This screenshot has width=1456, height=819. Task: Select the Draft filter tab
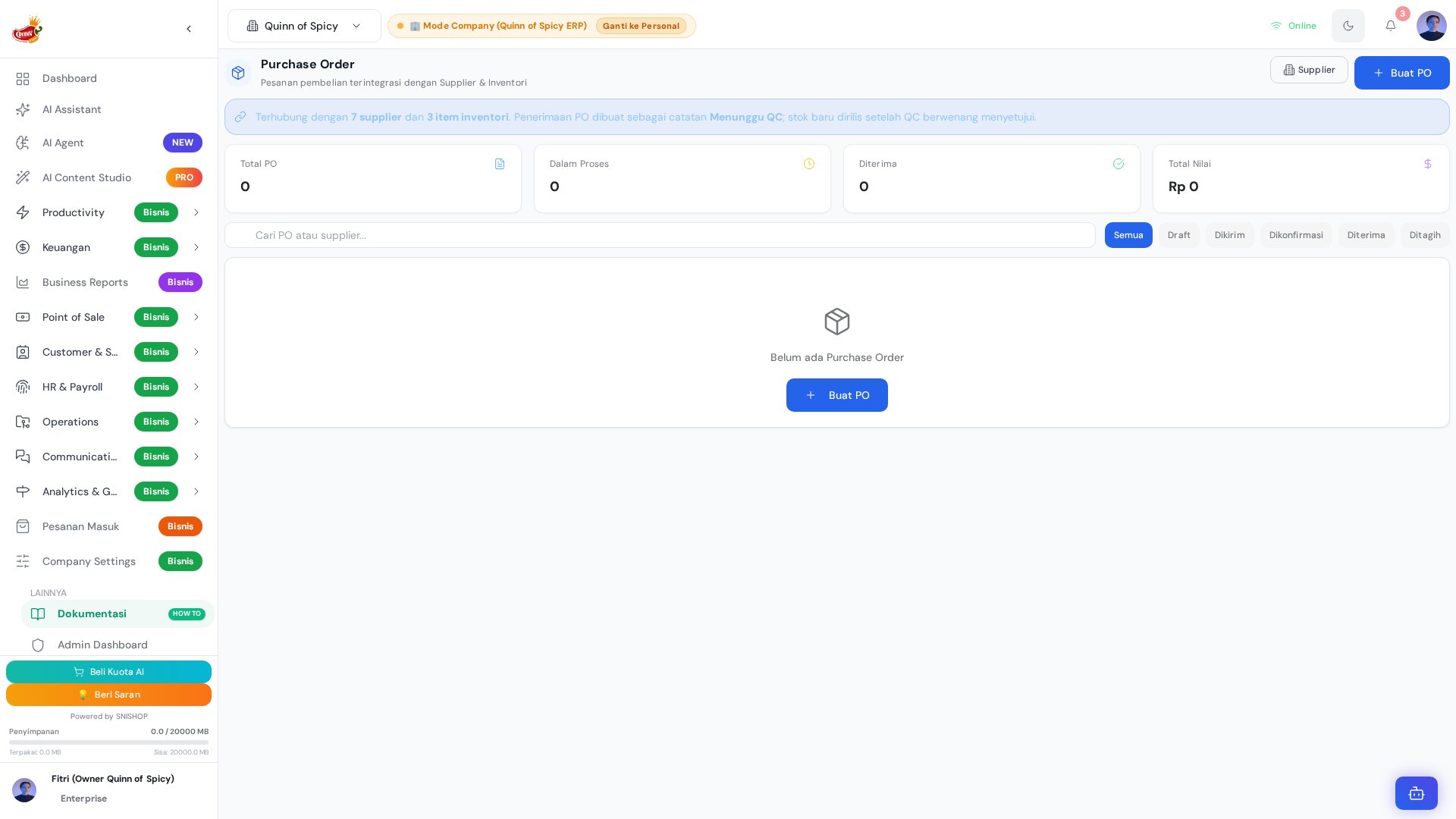[x=1178, y=235]
